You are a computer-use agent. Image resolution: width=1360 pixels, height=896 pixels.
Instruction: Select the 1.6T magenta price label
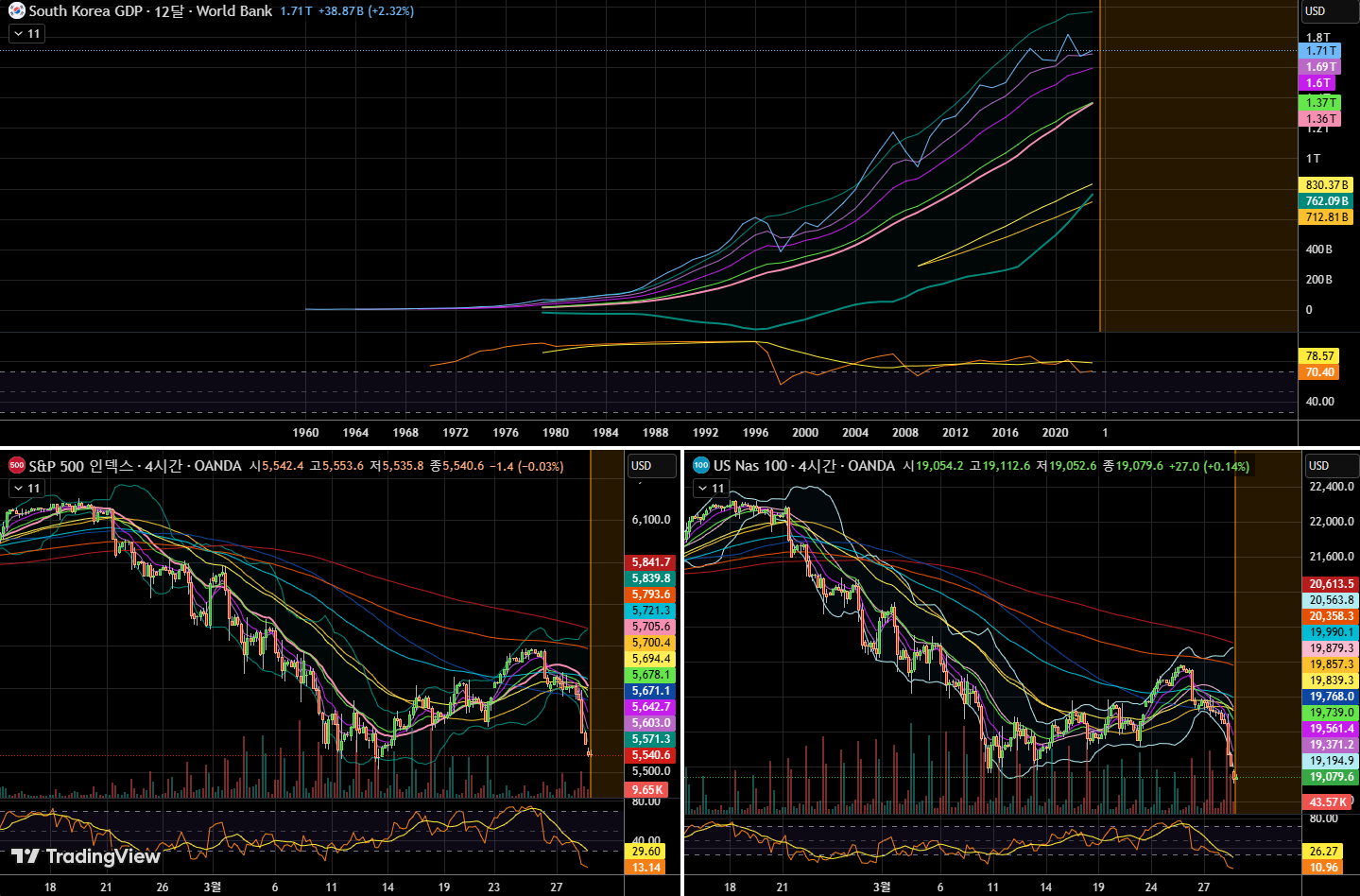tap(1317, 83)
